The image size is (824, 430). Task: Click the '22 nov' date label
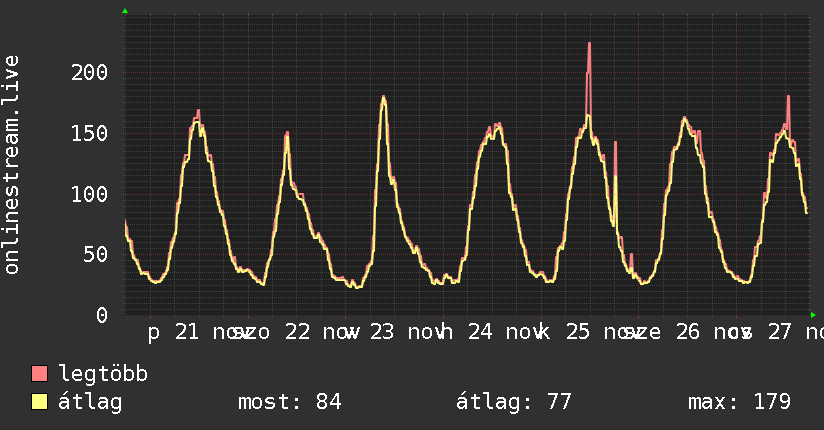click(322, 332)
